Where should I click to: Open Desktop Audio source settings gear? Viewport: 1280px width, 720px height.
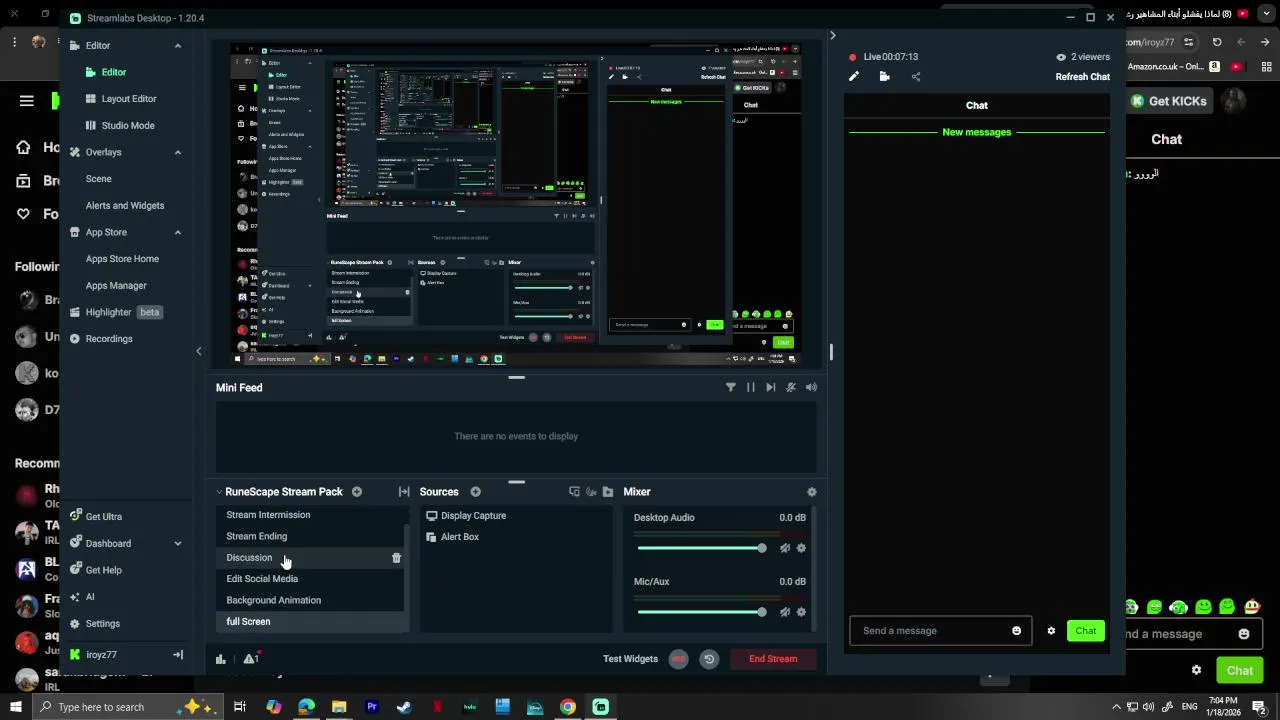[801, 548]
